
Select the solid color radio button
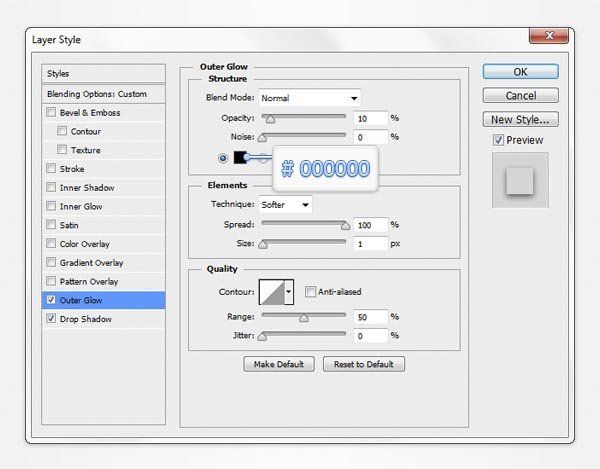click(223, 158)
